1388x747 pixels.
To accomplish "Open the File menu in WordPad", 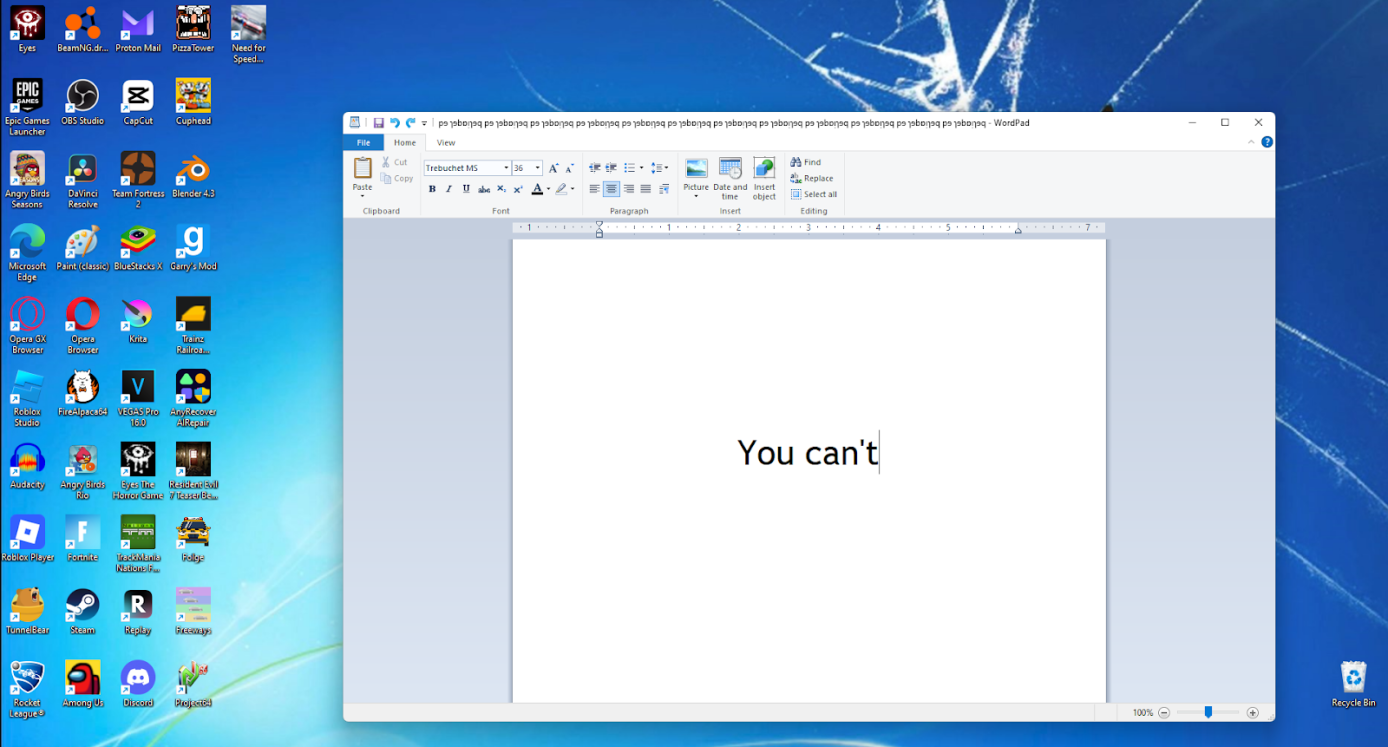I will pyautogui.click(x=363, y=143).
